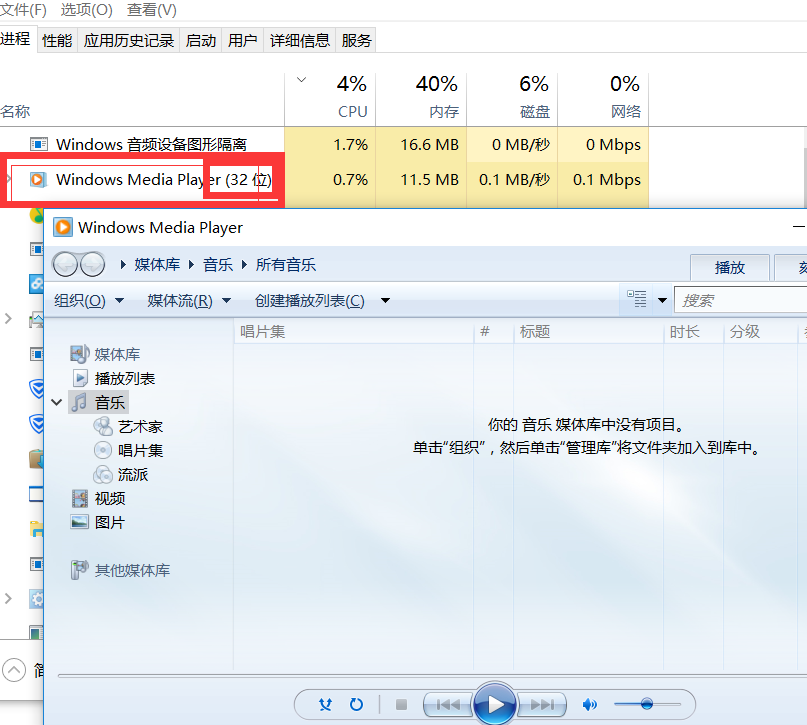Viewport: 807px width, 725px height.
Task: Click the playback seek bar
Action: (432, 676)
